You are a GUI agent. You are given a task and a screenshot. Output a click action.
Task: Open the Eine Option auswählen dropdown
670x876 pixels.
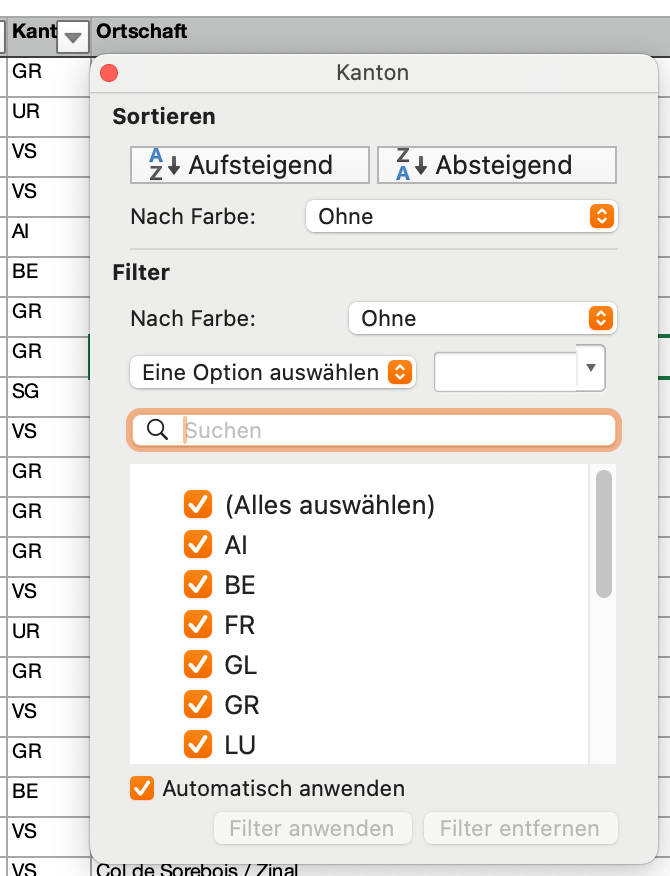click(271, 371)
